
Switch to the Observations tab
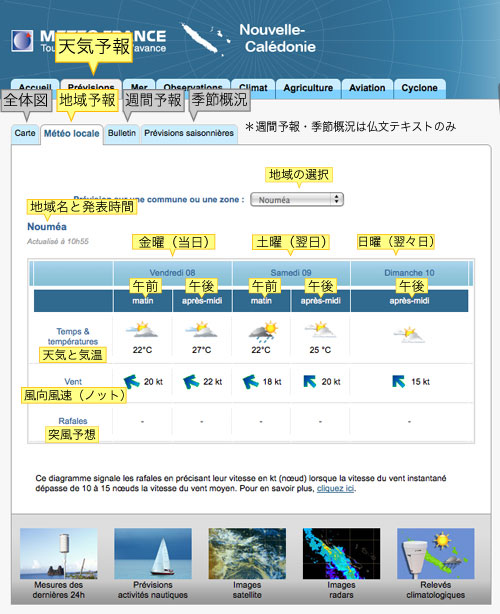tap(193, 88)
